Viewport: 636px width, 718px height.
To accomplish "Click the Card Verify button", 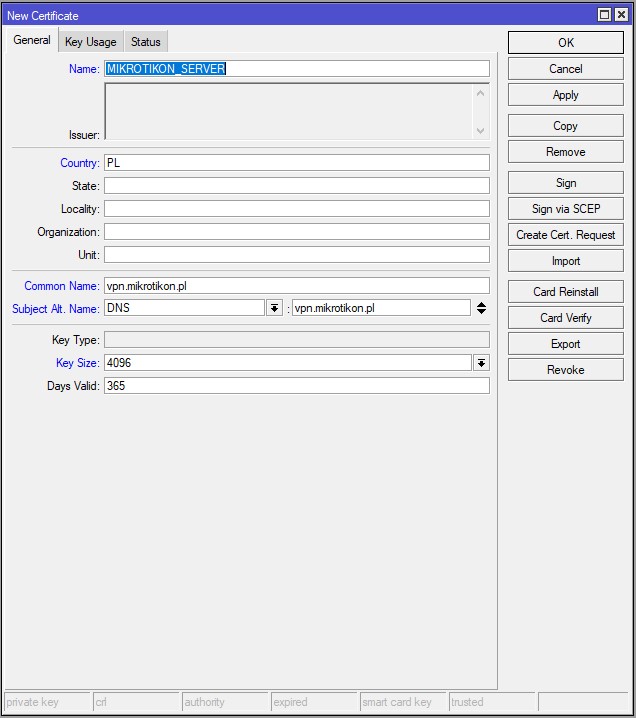I will pyautogui.click(x=565, y=318).
